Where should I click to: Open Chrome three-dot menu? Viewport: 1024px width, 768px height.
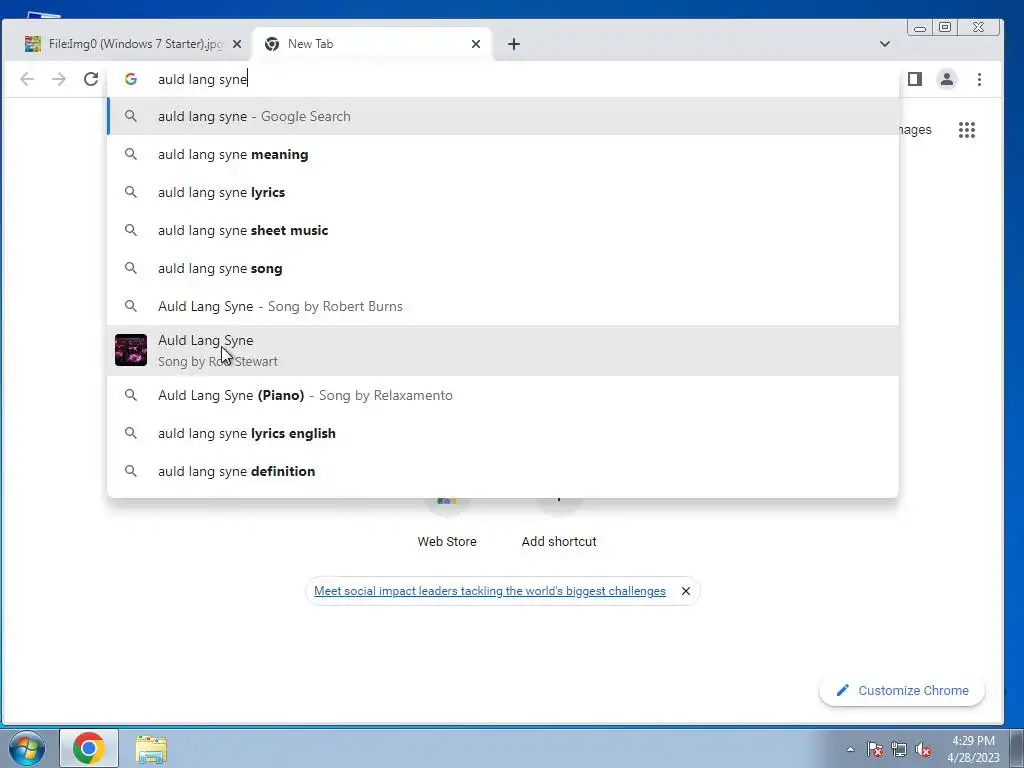pos(979,79)
